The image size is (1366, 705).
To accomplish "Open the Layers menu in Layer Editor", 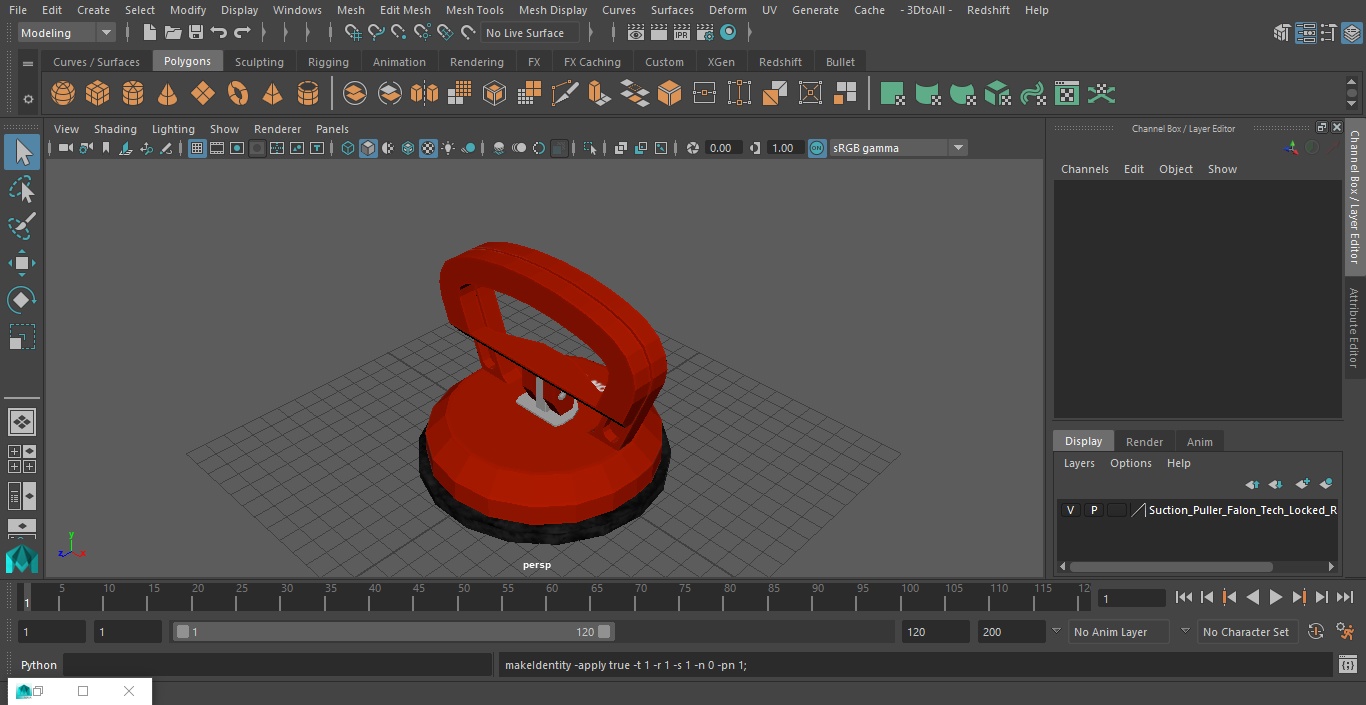I will pos(1078,463).
